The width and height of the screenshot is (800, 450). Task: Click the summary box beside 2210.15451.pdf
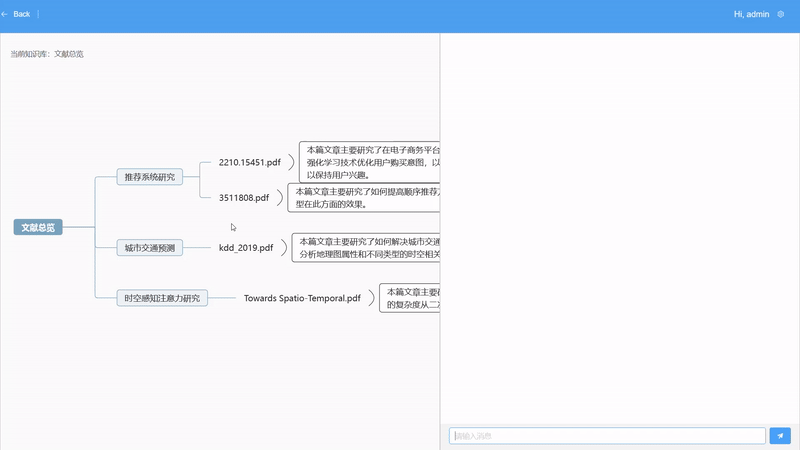(370, 162)
